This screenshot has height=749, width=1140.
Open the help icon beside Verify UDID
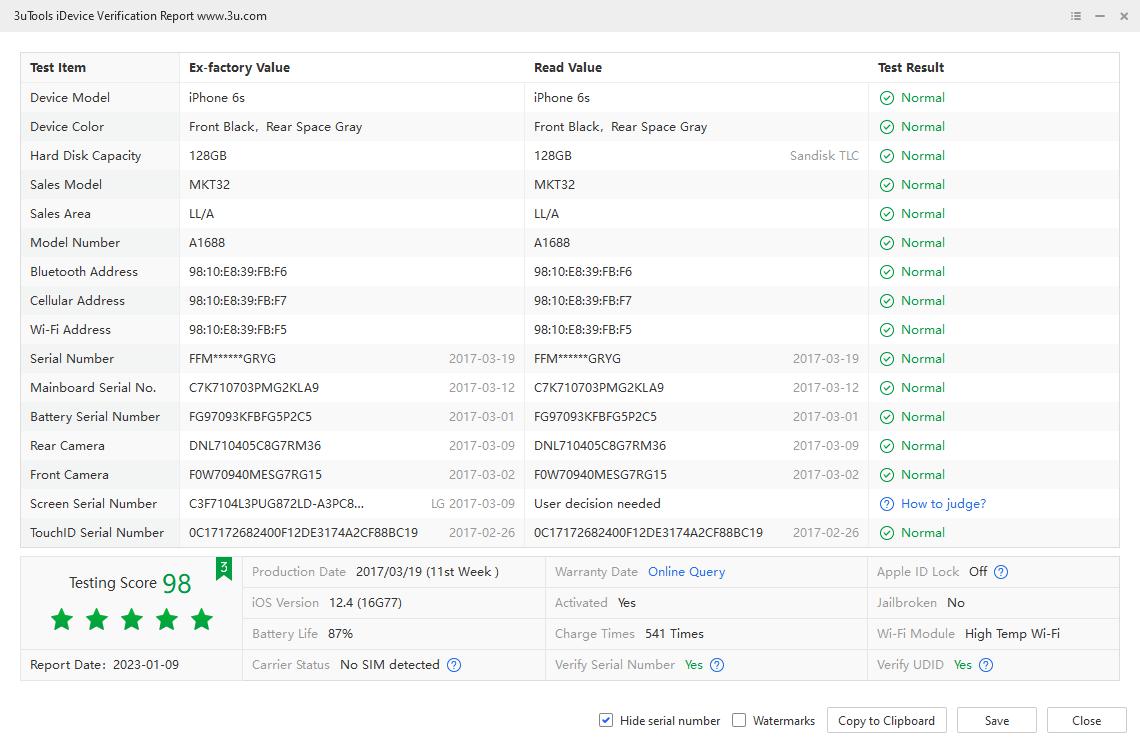[x=986, y=665]
